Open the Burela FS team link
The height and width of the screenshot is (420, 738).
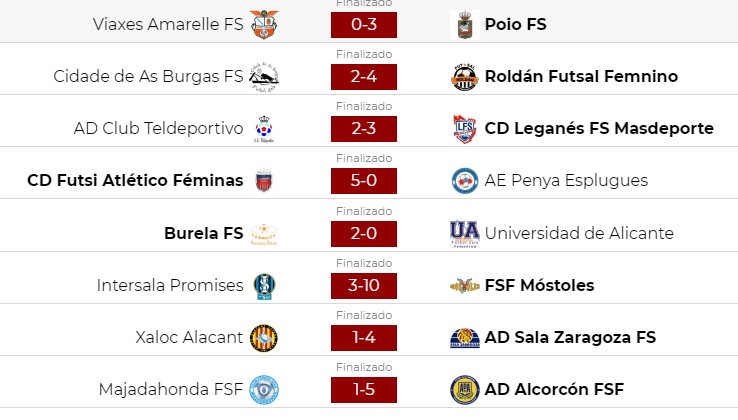pyautogui.click(x=204, y=233)
